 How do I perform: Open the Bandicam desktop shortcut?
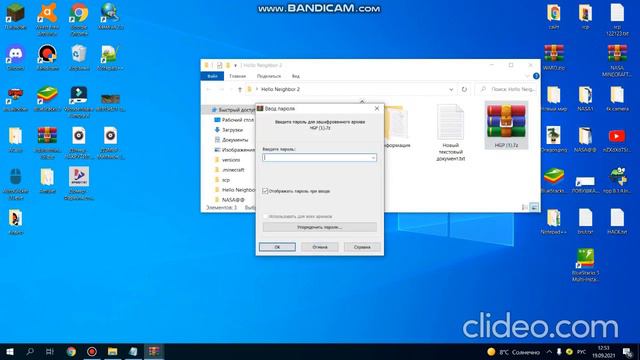pyautogui.click(x=47, y=57)
